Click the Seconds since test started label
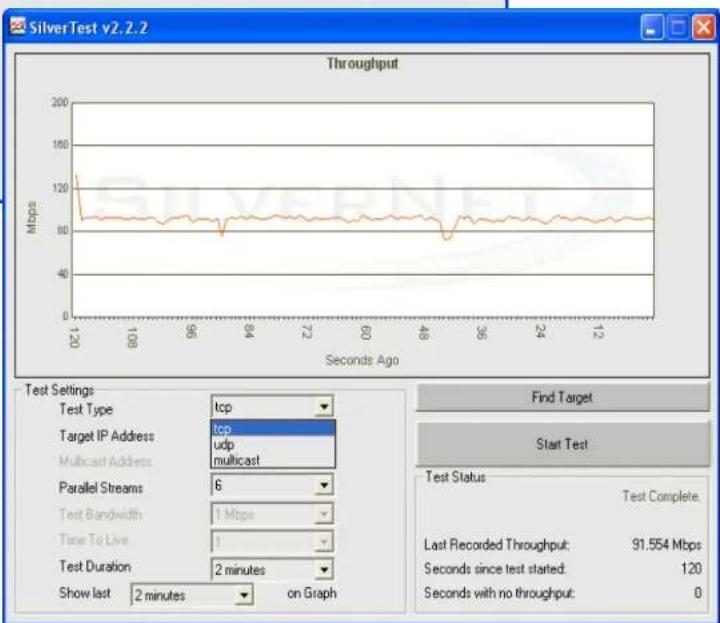This screenshot has width=720, height=623. tap(495, 569)
